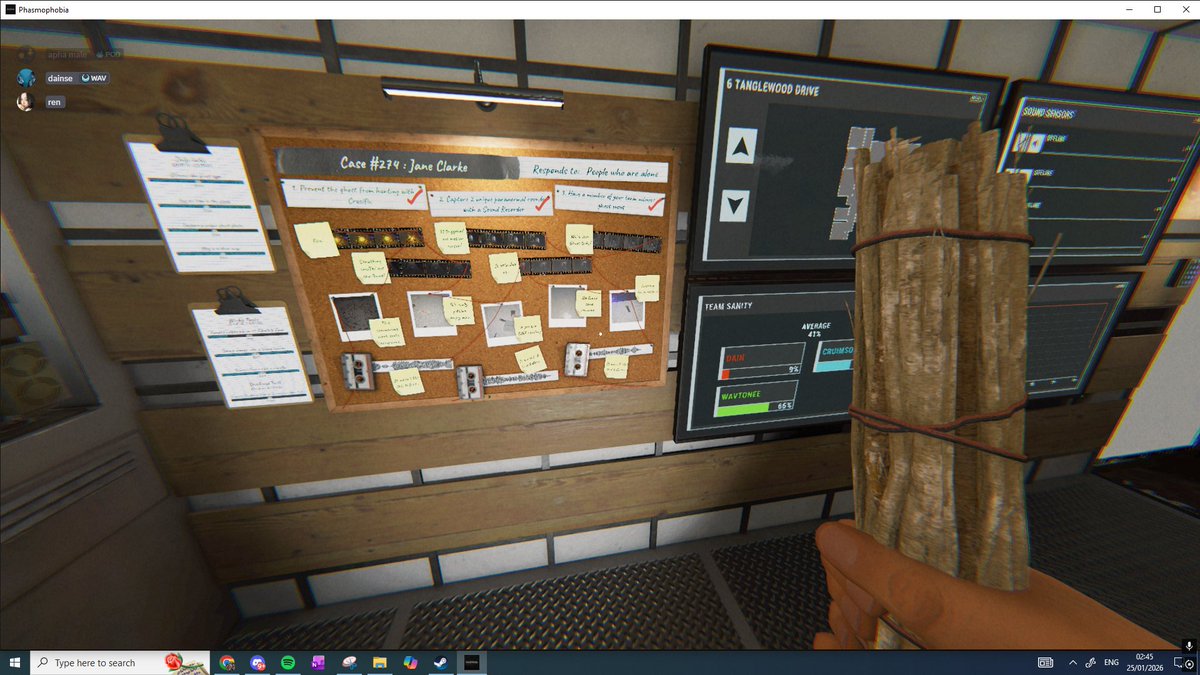Click the map floor down arrow
This screenshot has width=1200, height=675.
[x=736, y=206]
